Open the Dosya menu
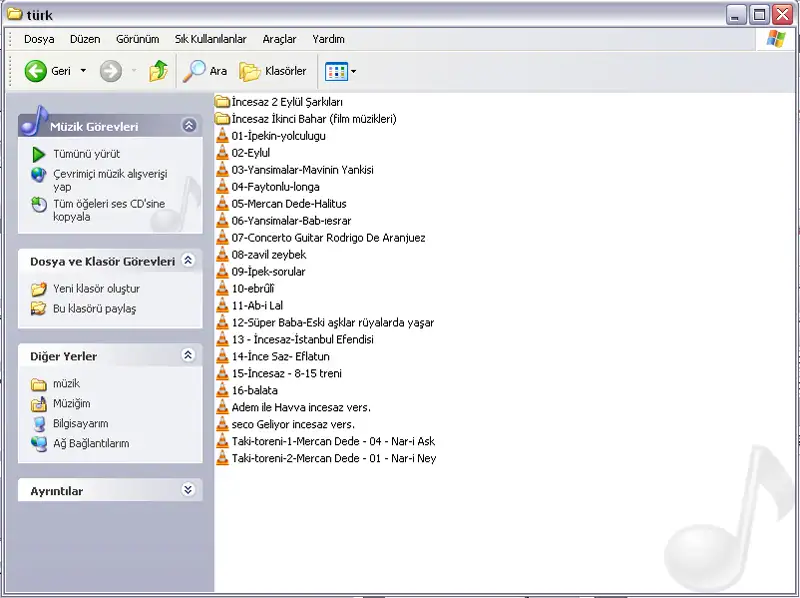Image resolution: width=800 pixels, height=598 pixels. (x=39, y=39)
